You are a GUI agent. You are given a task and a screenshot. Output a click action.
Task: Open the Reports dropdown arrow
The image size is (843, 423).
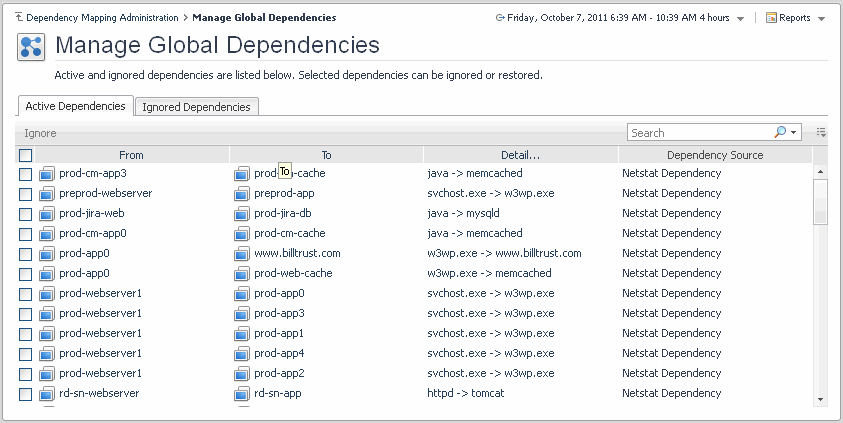pyautogui.click(x=821, y=19)
